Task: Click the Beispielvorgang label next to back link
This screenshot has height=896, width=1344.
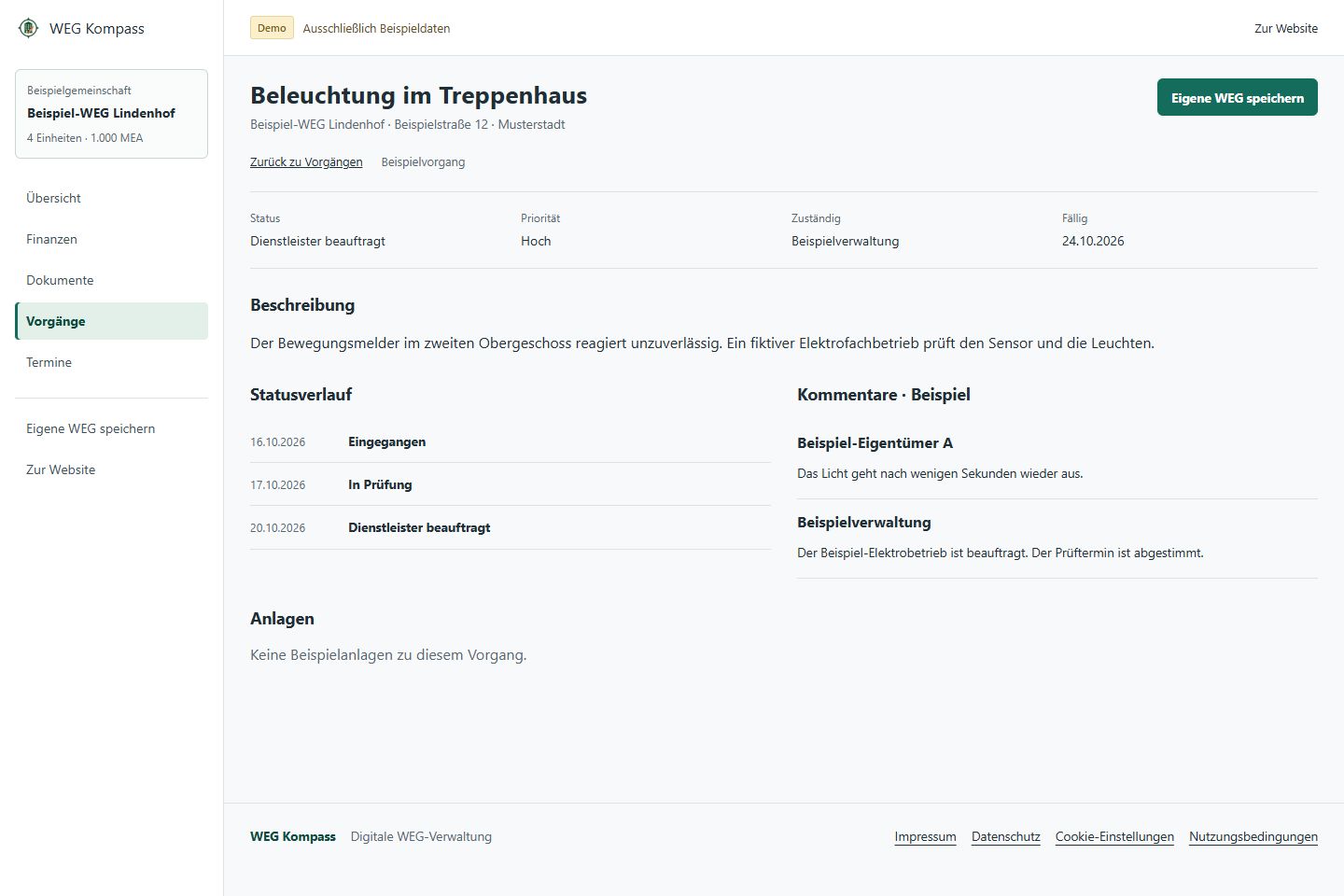Action: (423, 161)
